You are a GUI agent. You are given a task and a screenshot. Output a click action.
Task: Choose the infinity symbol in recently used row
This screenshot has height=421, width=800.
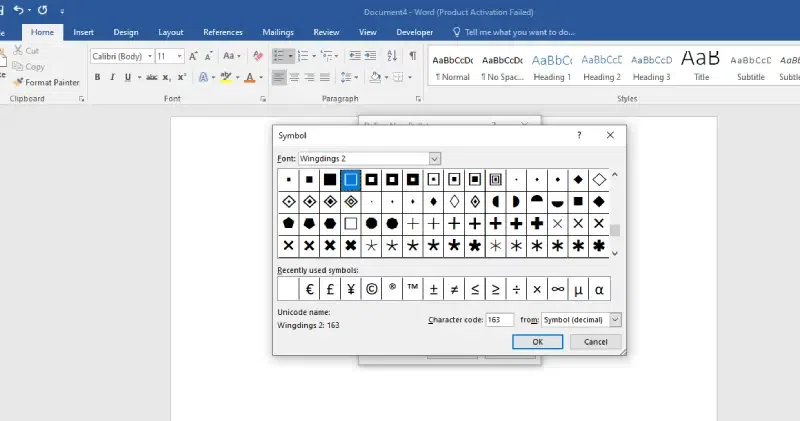557,290
